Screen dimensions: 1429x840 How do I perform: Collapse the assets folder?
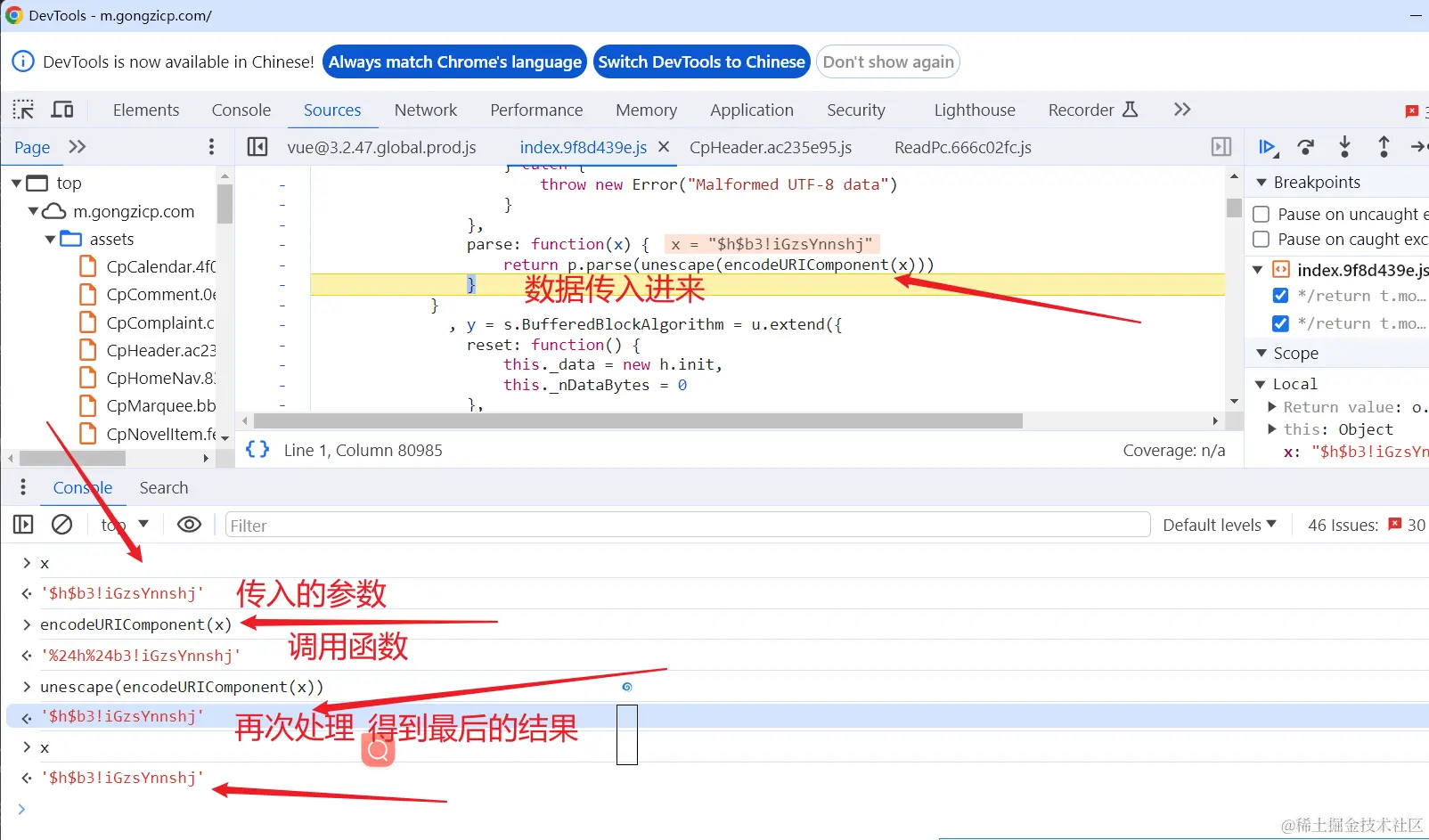[x=50, y=240]
